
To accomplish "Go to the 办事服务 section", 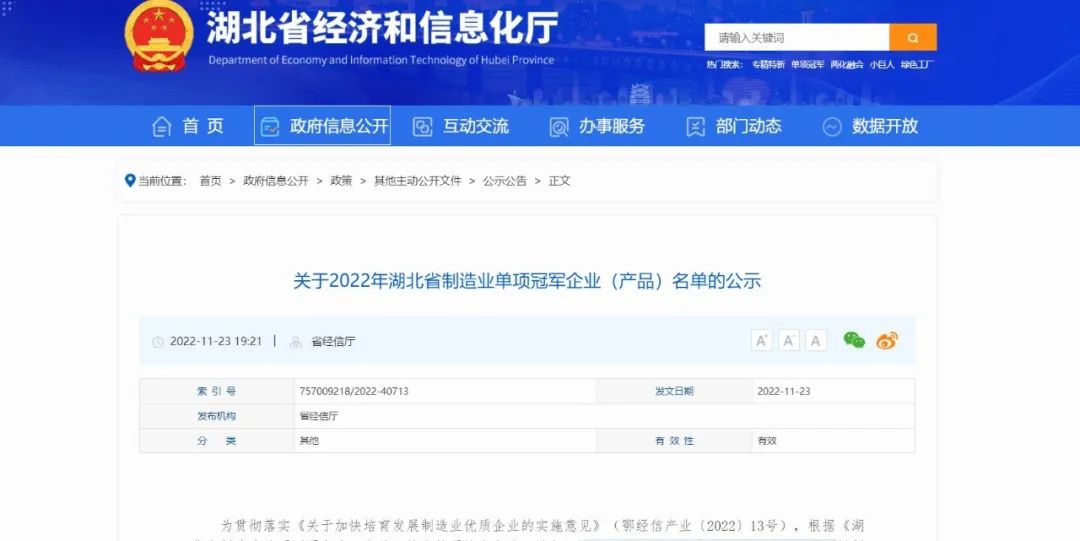I will click(x=597, y=126).
